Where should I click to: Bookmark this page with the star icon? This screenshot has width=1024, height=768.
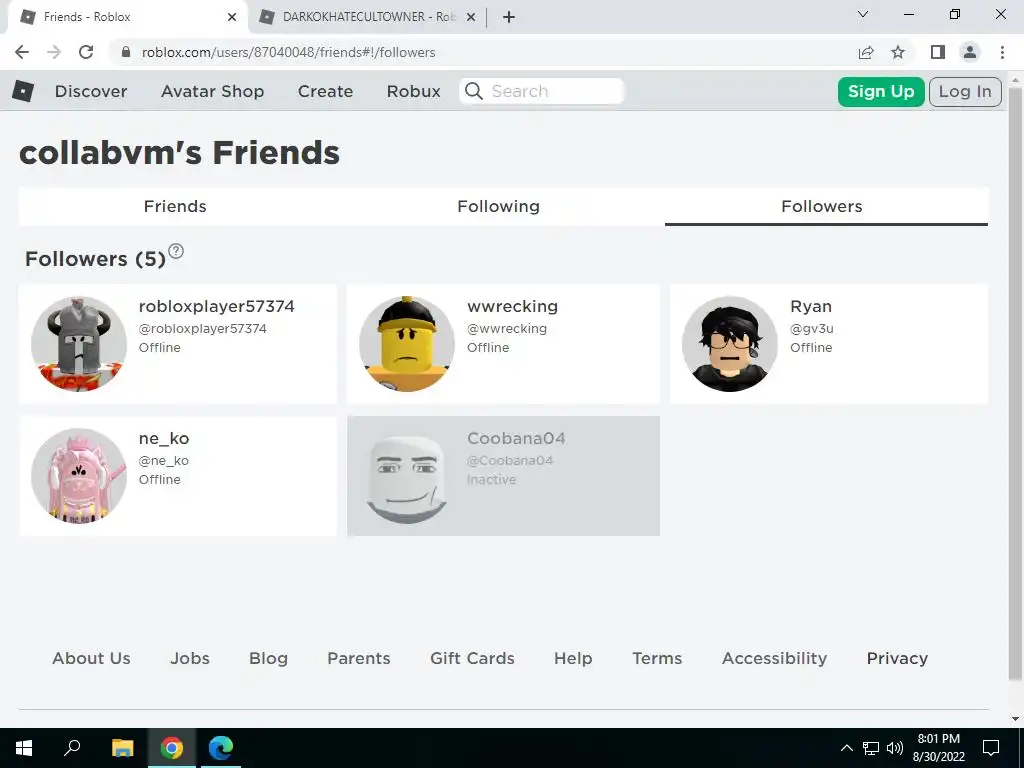(898, 52)
